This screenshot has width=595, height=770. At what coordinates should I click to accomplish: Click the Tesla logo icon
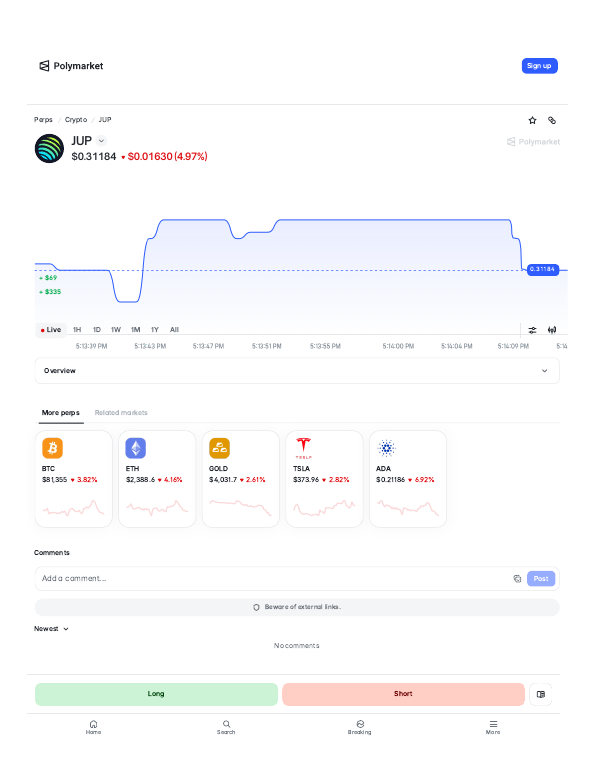click(303, 448)
